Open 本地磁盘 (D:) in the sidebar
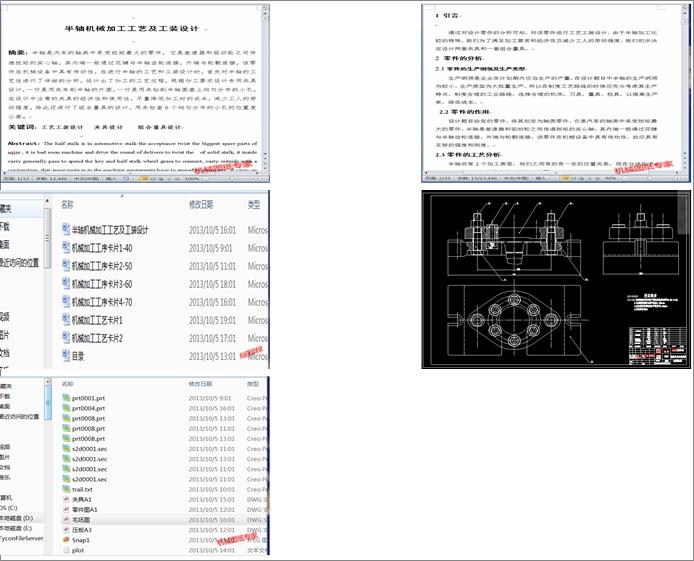 pos(16,518)
